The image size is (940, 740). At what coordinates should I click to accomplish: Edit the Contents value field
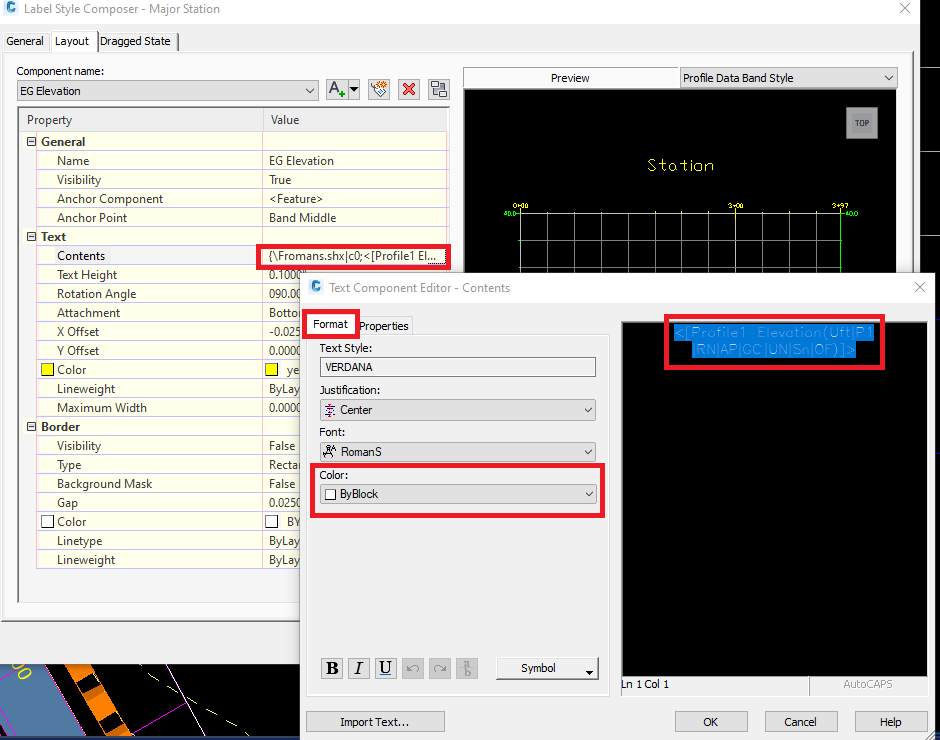click(x=352, y=256)
